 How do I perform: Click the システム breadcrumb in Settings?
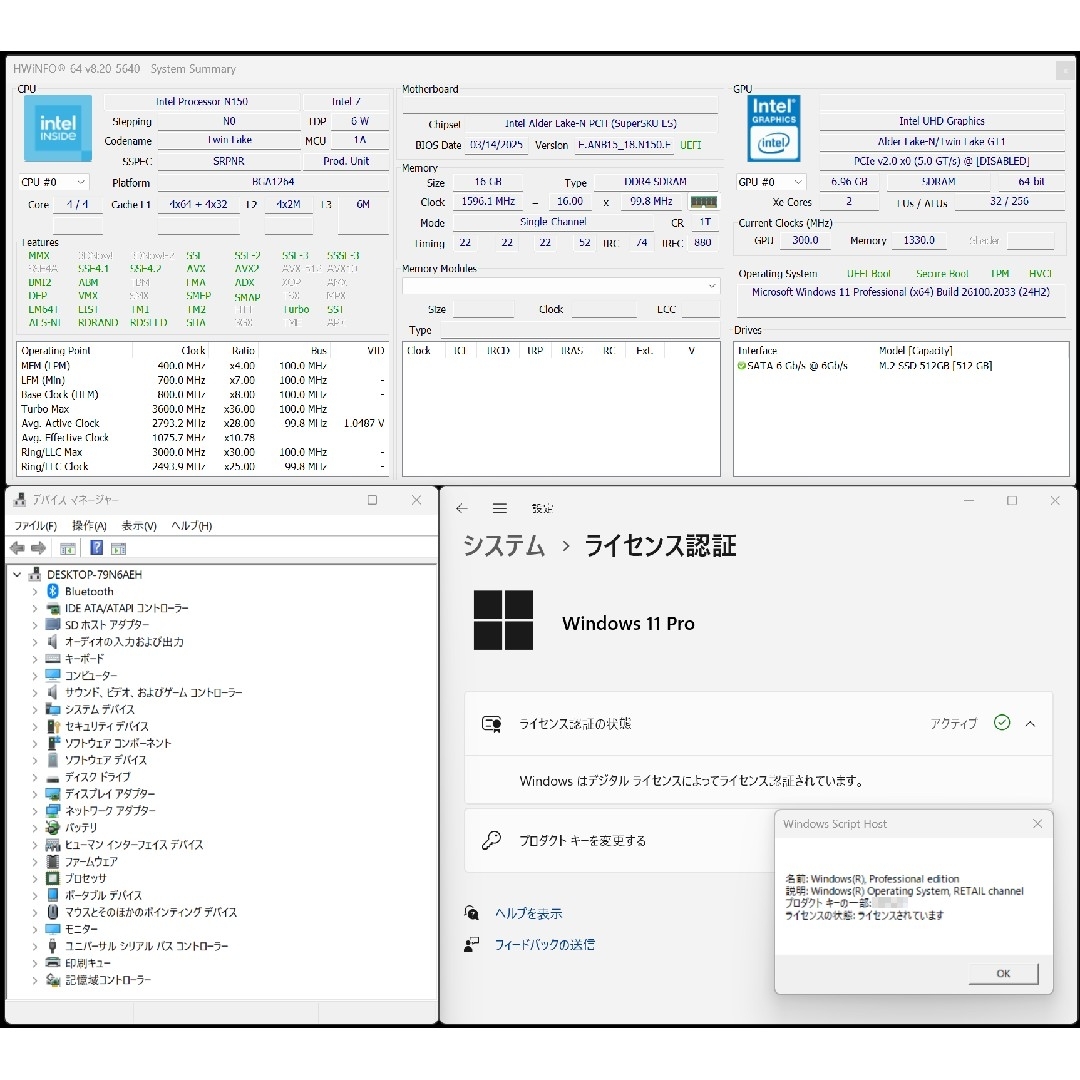[x=503, y=546]
